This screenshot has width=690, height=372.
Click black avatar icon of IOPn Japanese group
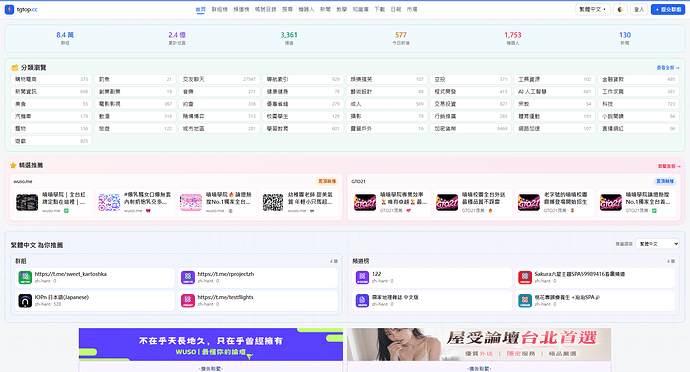pos(25,301)
